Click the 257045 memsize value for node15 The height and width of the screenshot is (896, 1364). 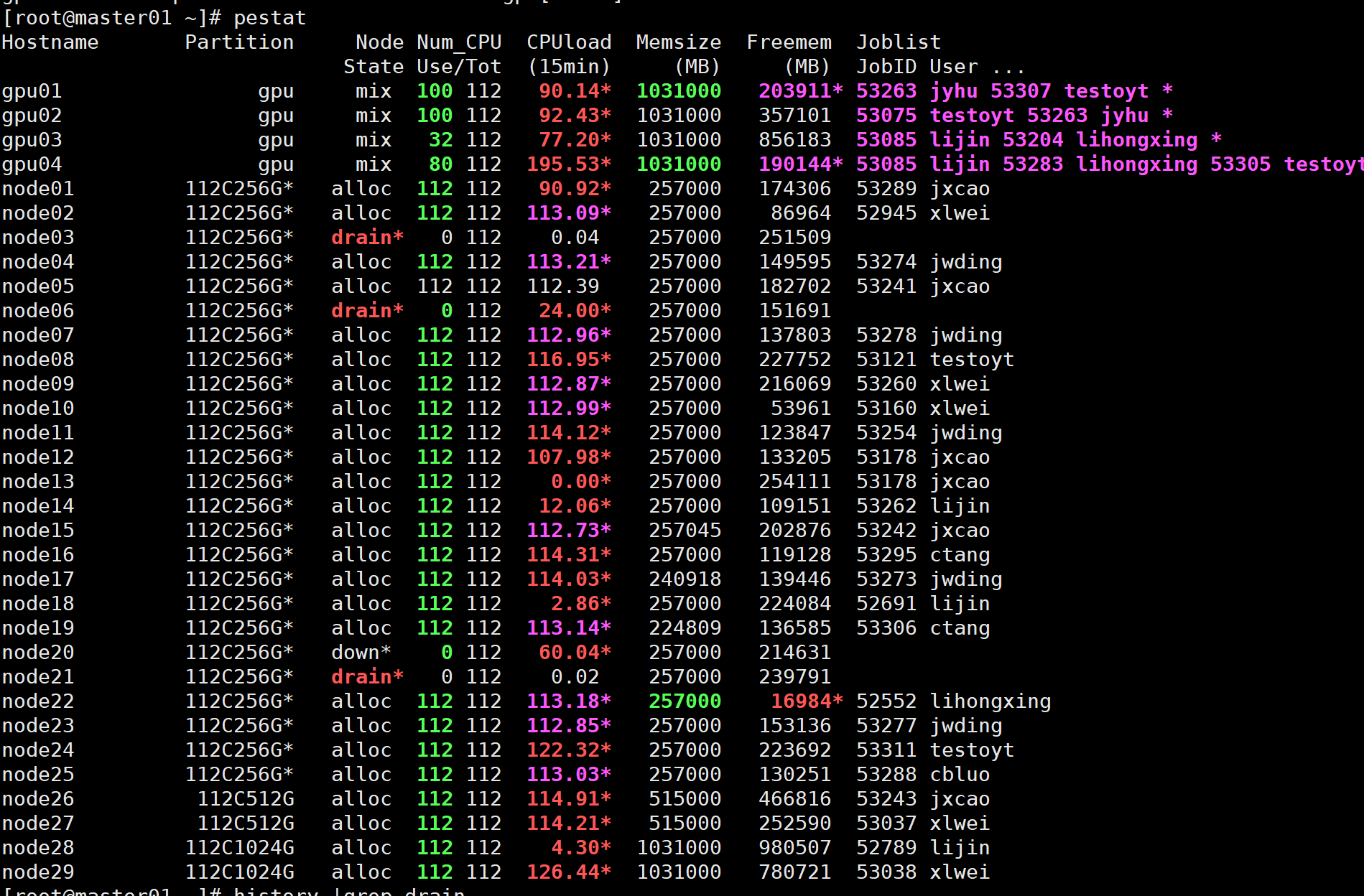685,531
